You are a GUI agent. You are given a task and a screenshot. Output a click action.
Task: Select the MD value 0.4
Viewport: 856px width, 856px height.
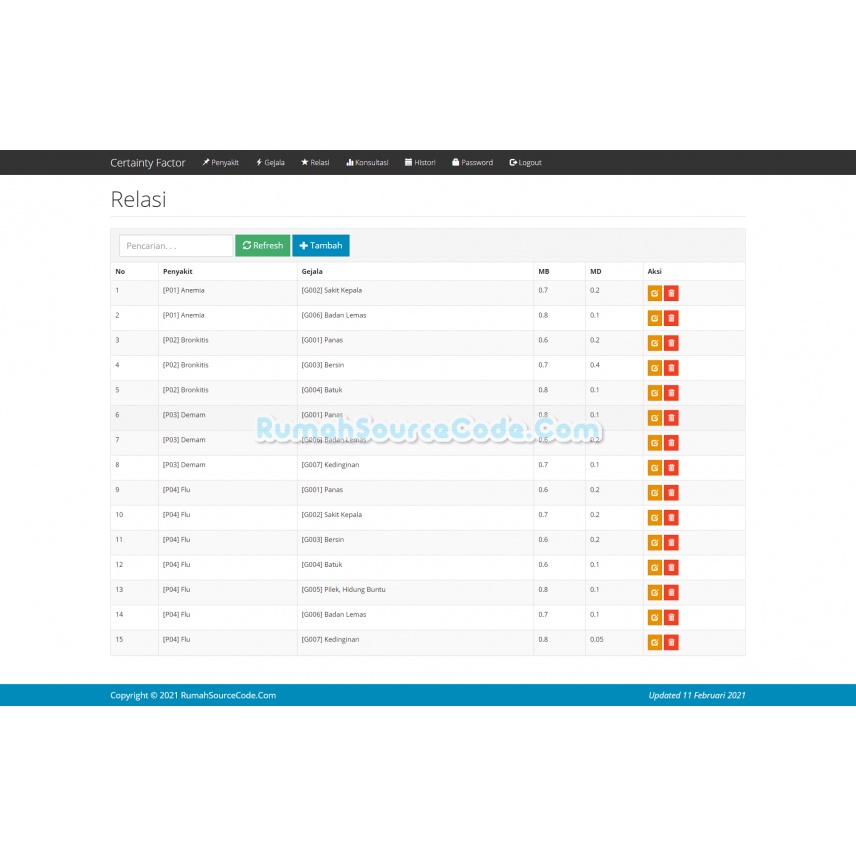point(595,365)
